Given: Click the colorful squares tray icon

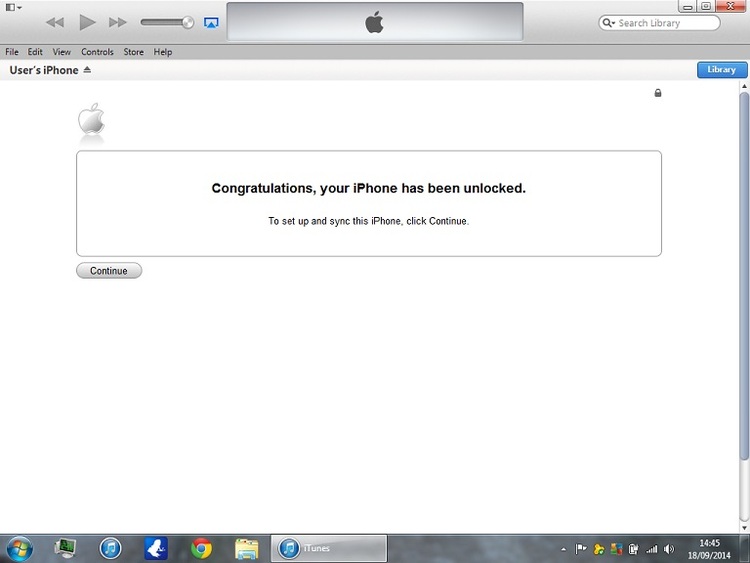Looking at the screenshot, I should pyautogui.click(x=616, y=549).
